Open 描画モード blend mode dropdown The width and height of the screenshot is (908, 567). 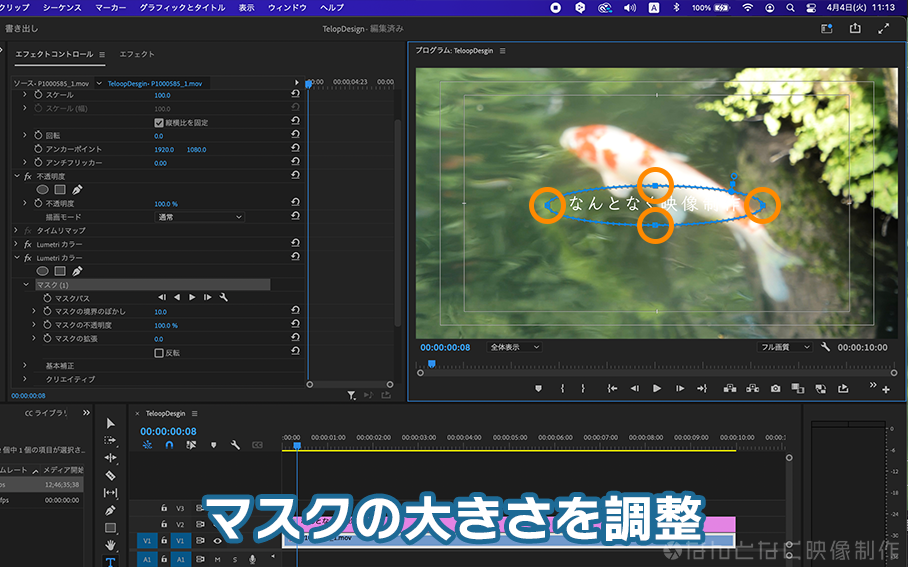tap(199, 217)
